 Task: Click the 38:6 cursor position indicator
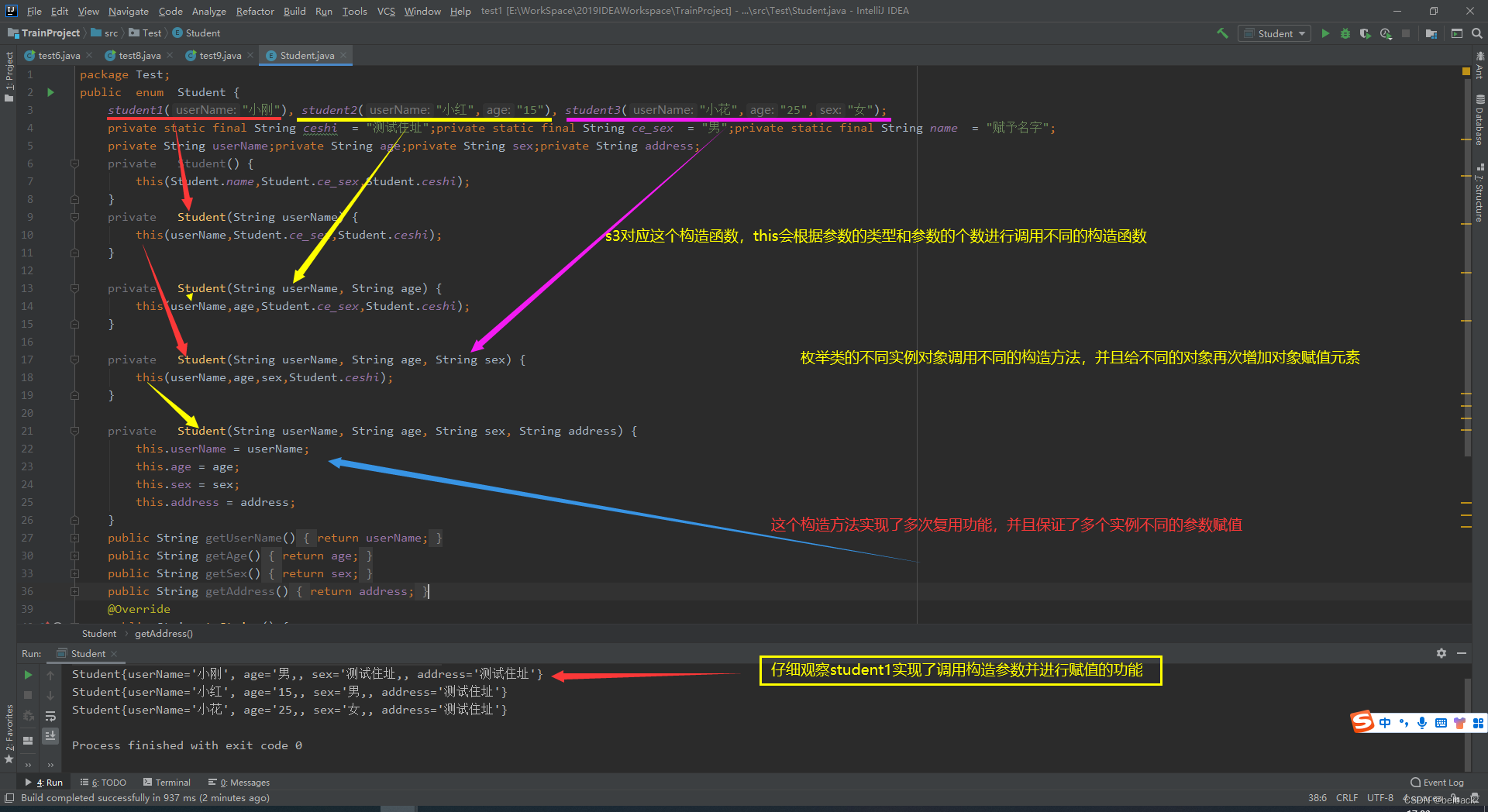1317,797
